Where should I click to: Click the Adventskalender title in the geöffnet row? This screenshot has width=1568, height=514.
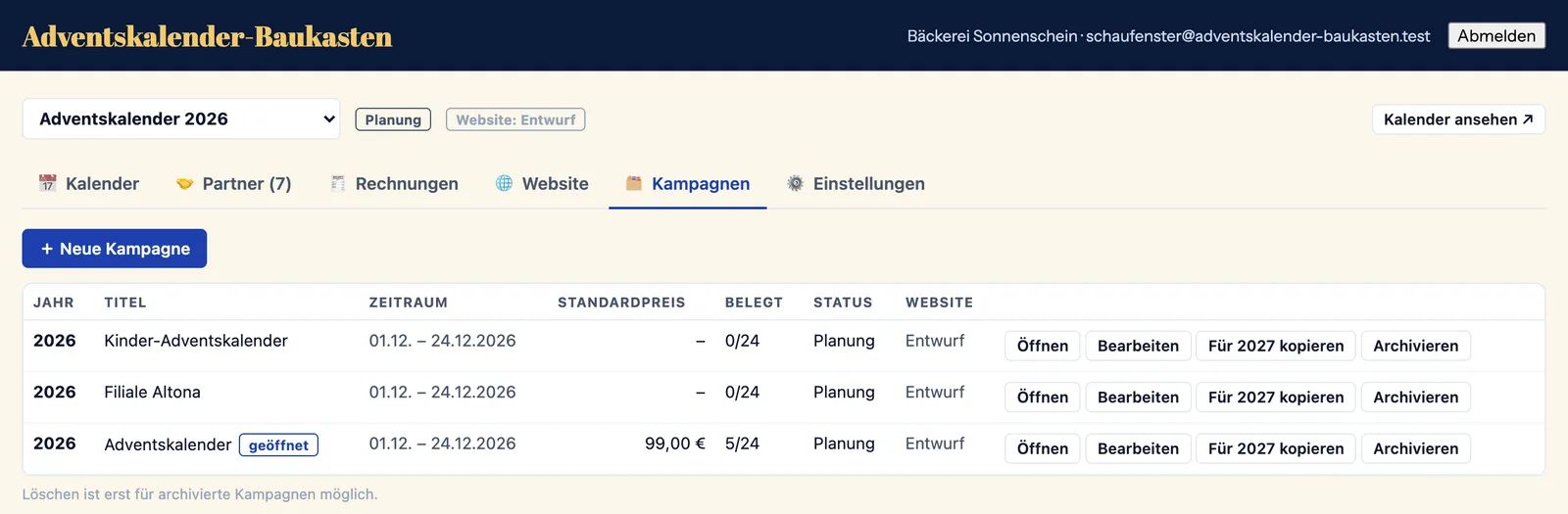[168, 444]
